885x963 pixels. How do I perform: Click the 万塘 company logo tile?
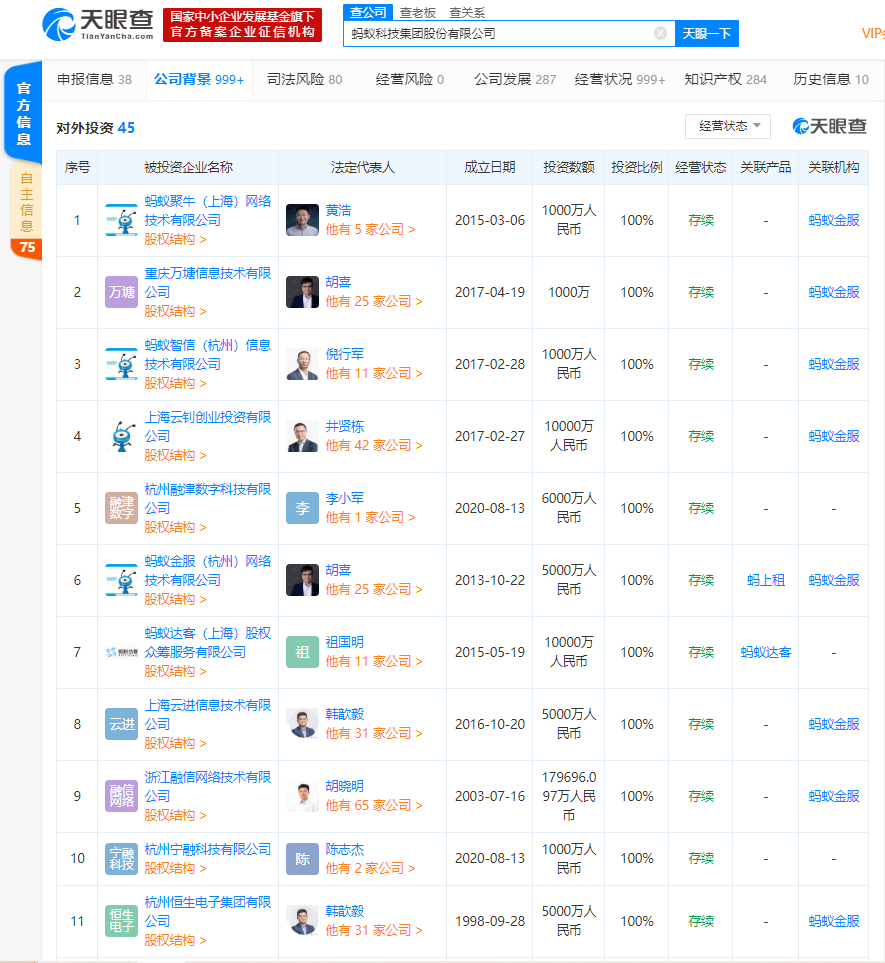(x=122, y=292)
